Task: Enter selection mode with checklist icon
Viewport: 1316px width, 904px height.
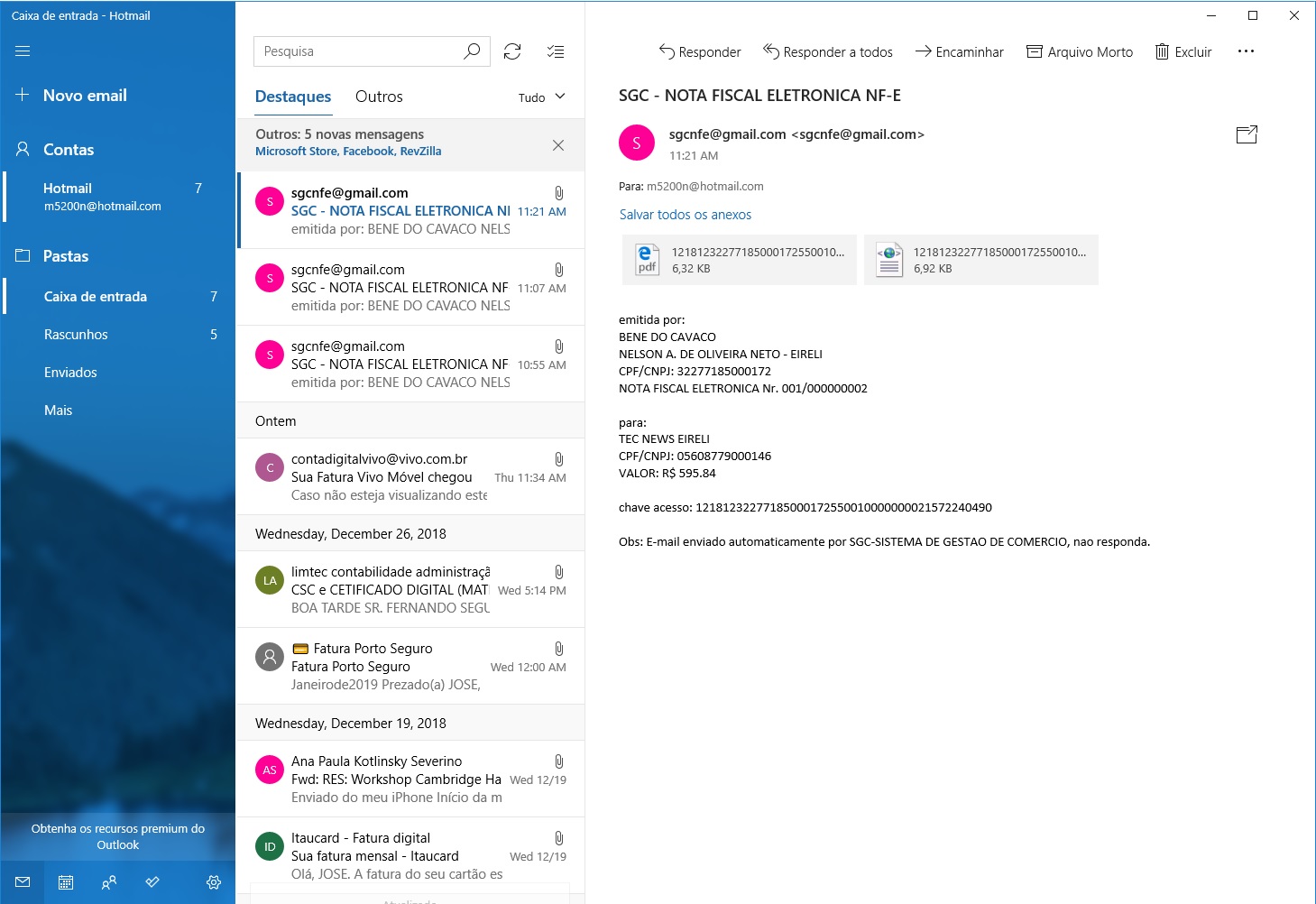Action: coord(556,51)
